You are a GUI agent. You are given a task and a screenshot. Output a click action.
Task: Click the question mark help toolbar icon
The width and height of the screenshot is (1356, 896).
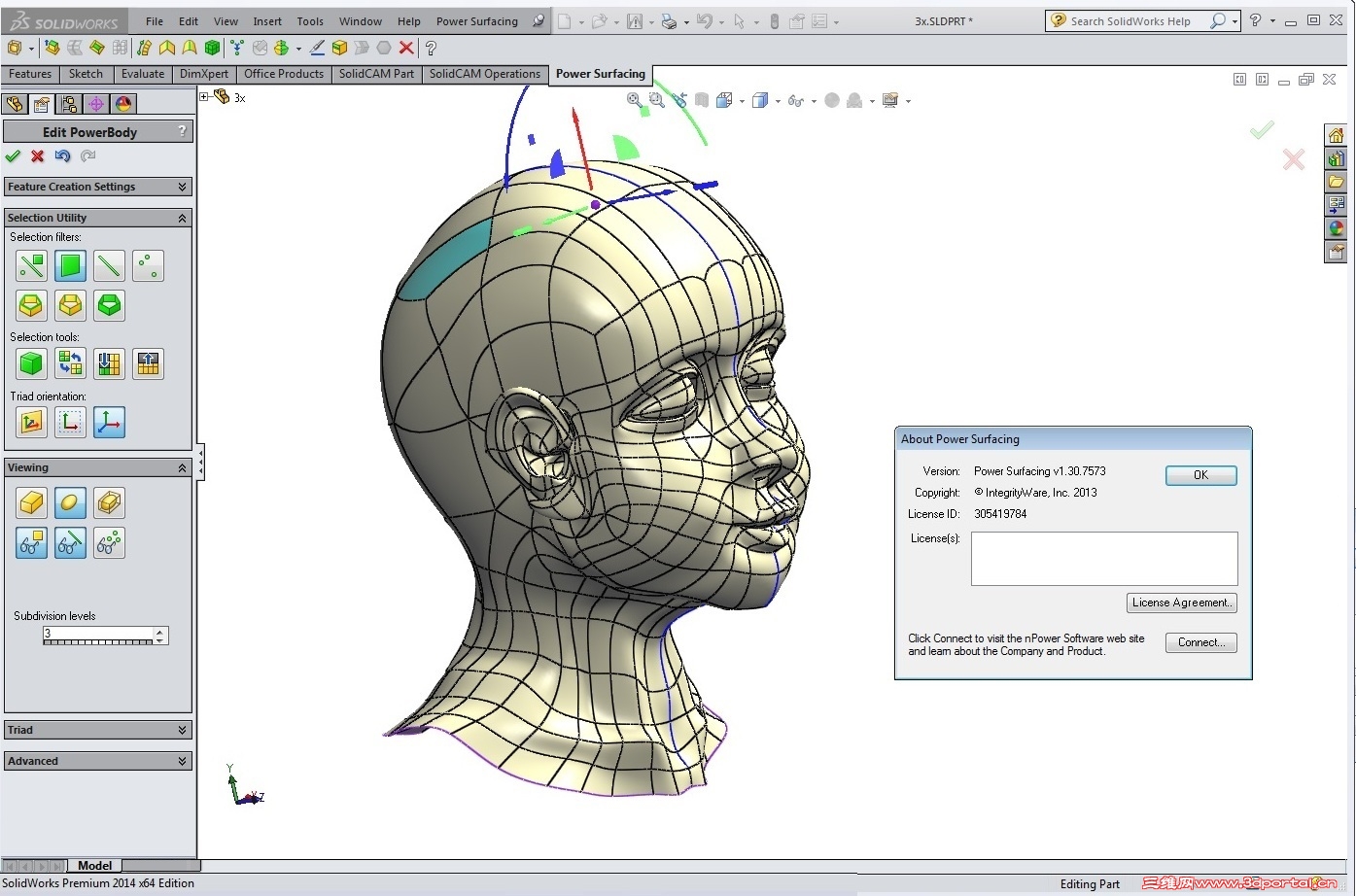point(431,47)
